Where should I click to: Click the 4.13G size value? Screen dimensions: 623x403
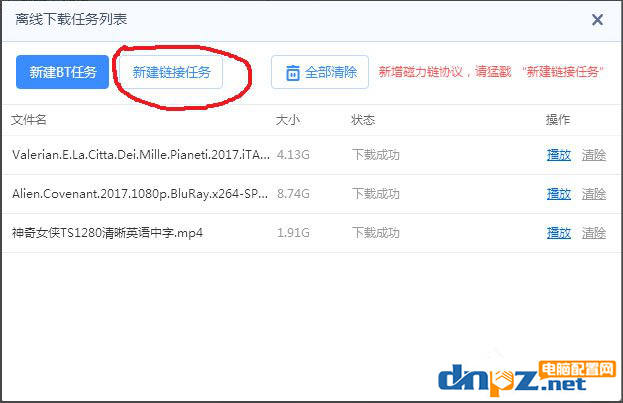click(293, 155)
